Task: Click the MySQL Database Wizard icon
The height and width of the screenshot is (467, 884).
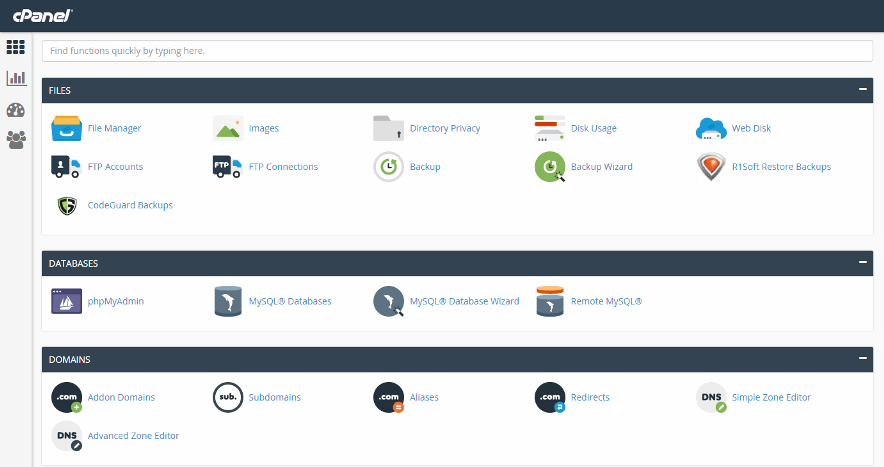Action: pos(388,301)
